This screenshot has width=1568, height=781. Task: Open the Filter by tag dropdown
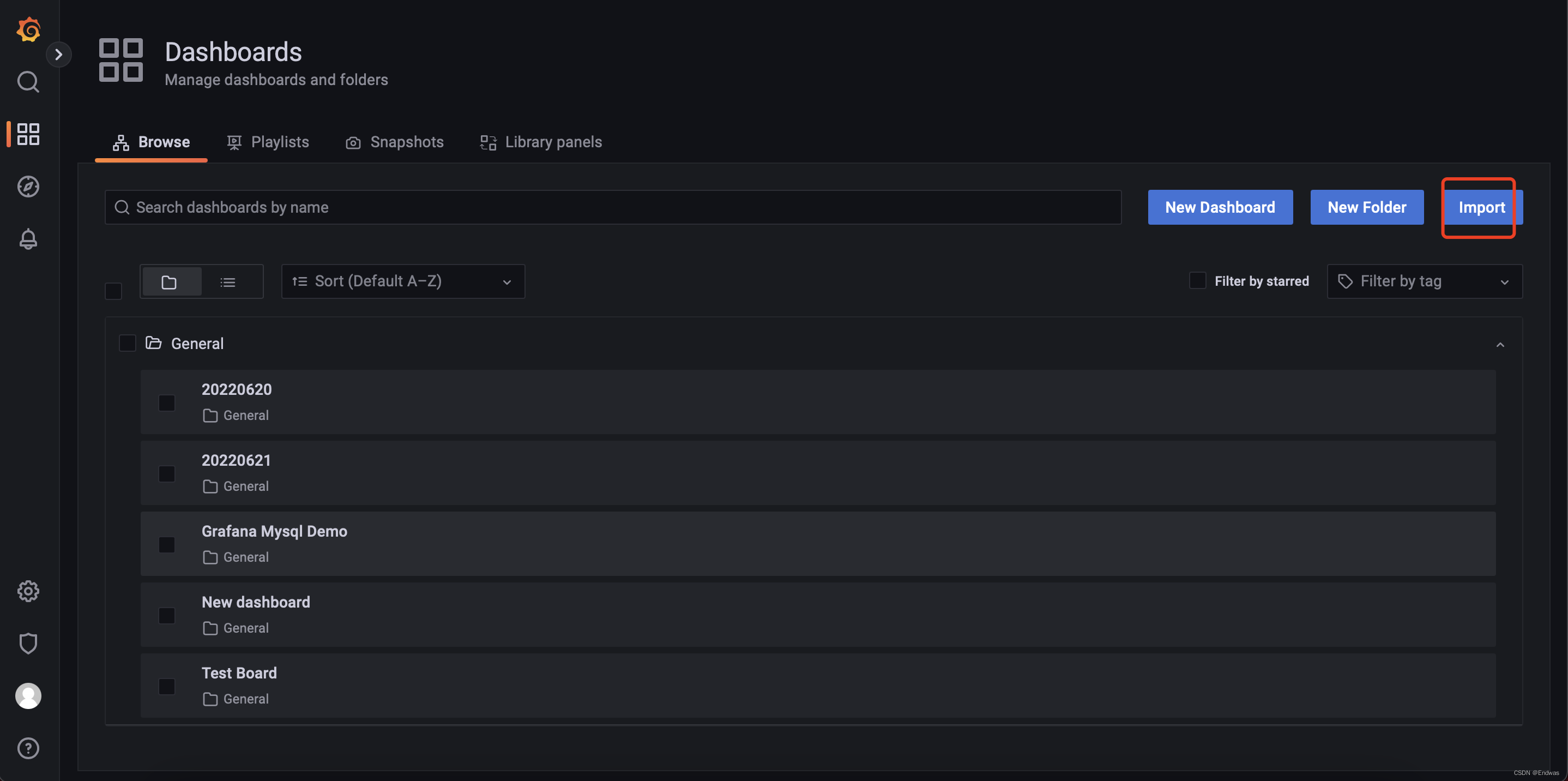click(1424, 281)
